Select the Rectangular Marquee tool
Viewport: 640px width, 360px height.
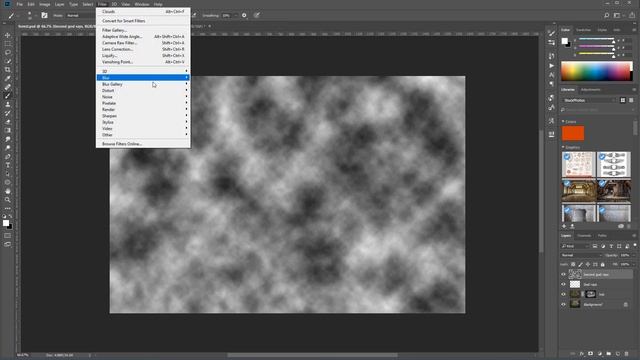tap(7, 44)
